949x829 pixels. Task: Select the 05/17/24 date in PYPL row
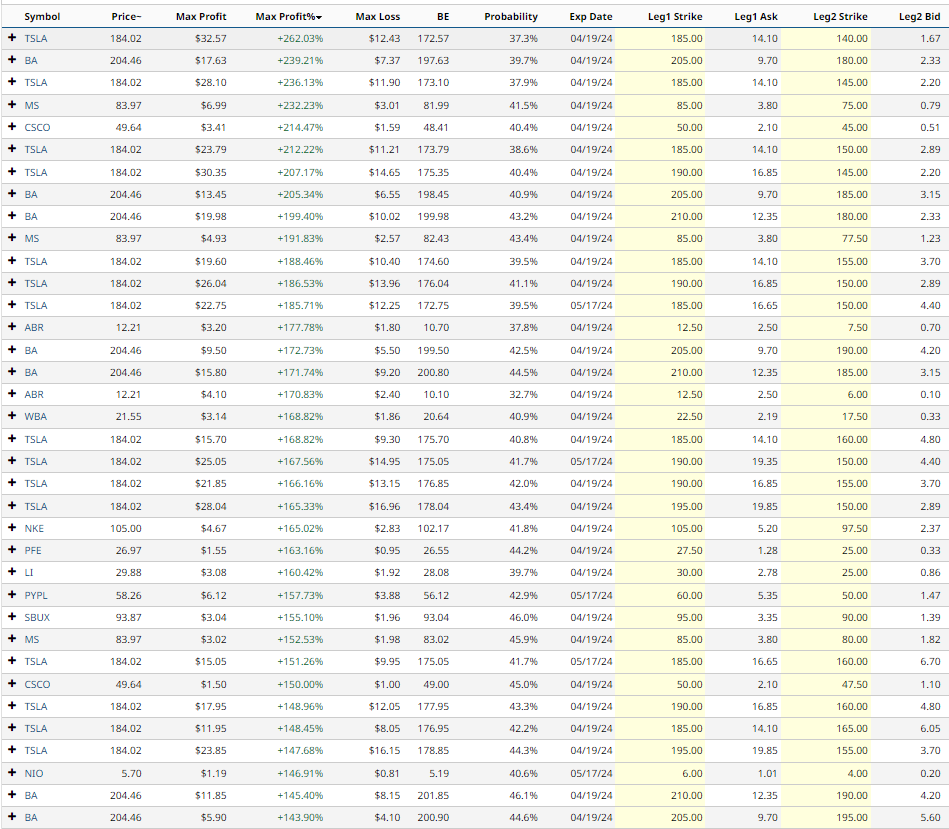(591, 595)
